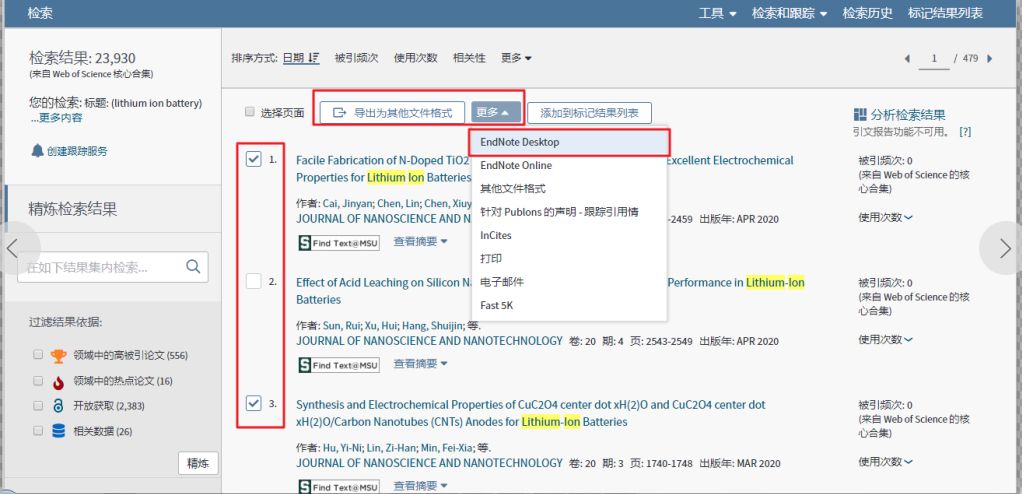This screenshot has width=1022, height=494.
Task: Select Fast 5K from export menu
Action: pos(569,305)
